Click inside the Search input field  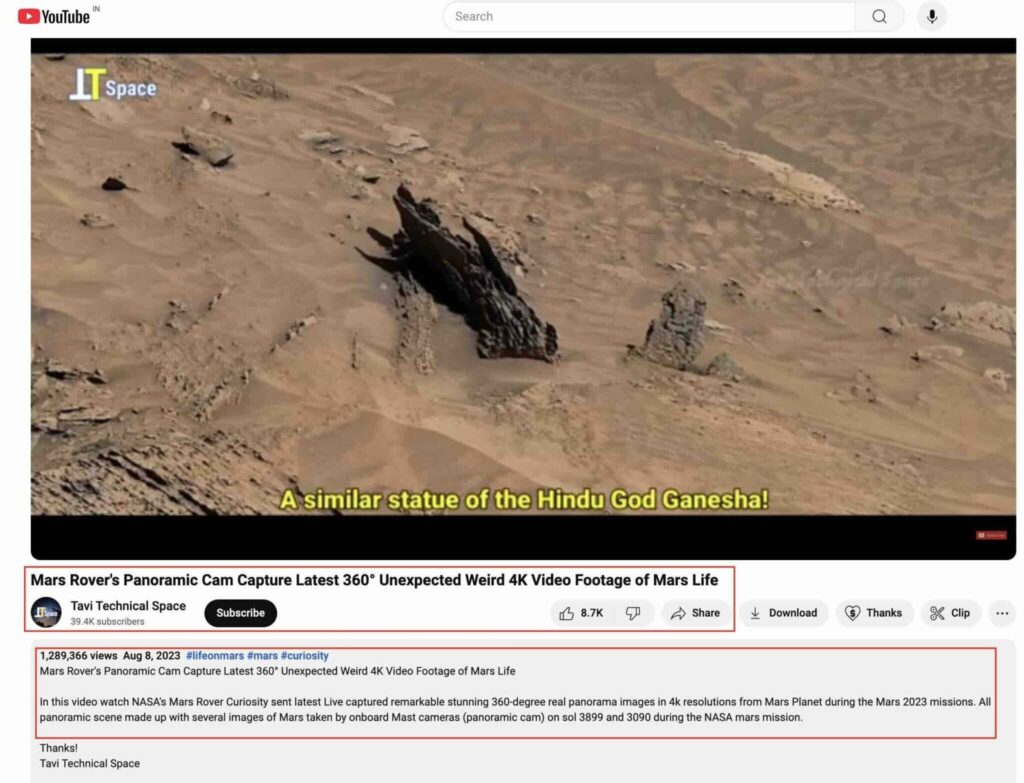tap(648, 16)
